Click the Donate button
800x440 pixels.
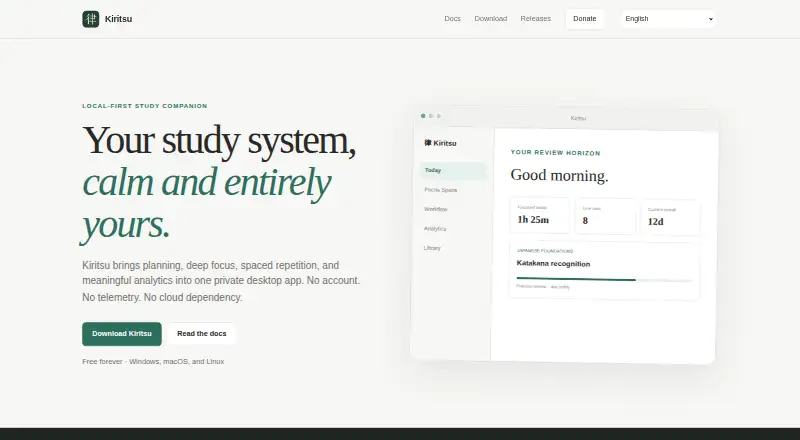pyautogui.click(x=585, y=19)
